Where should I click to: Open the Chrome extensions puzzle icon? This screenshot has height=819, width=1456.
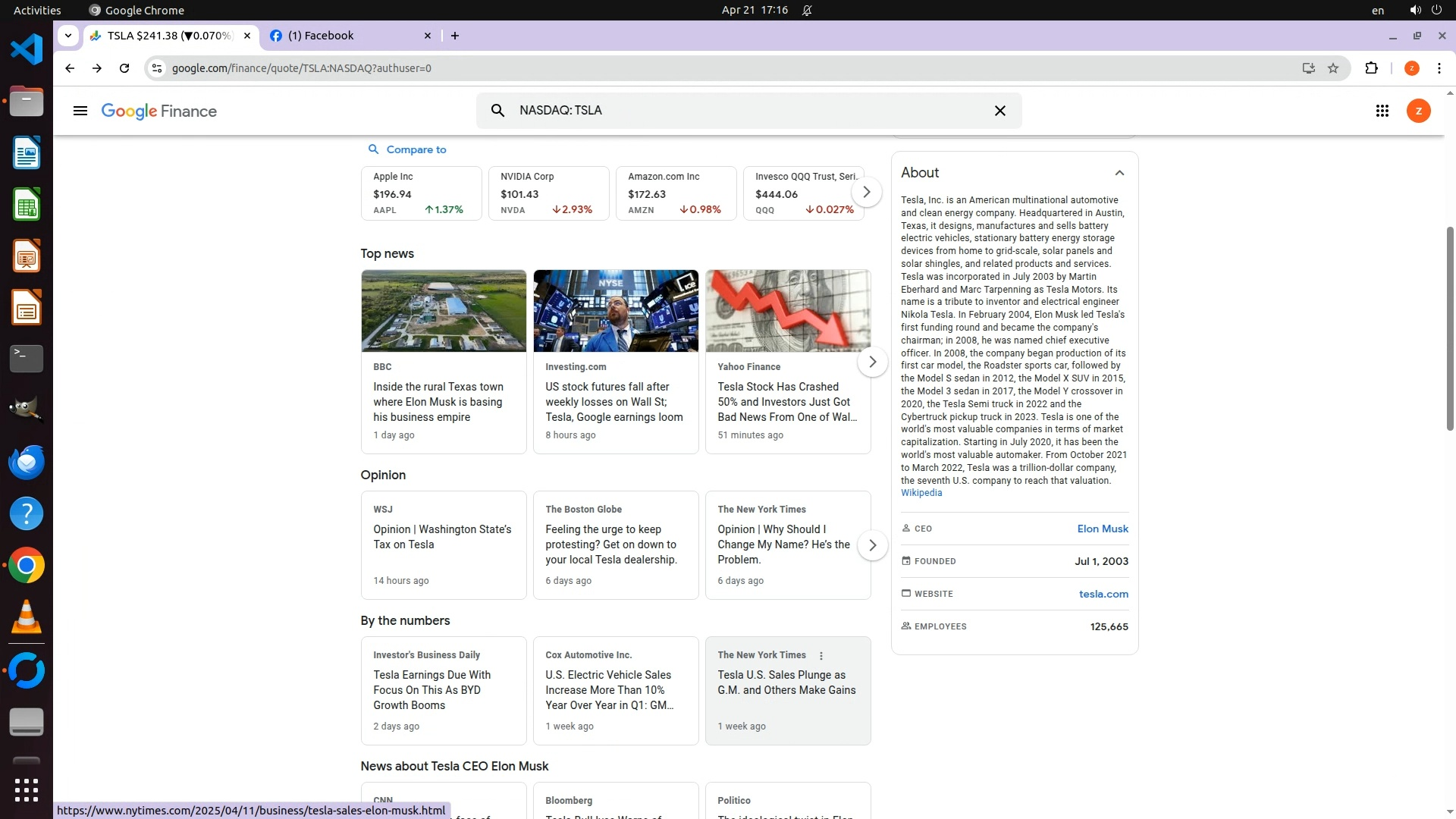(x=1371, y=68)
